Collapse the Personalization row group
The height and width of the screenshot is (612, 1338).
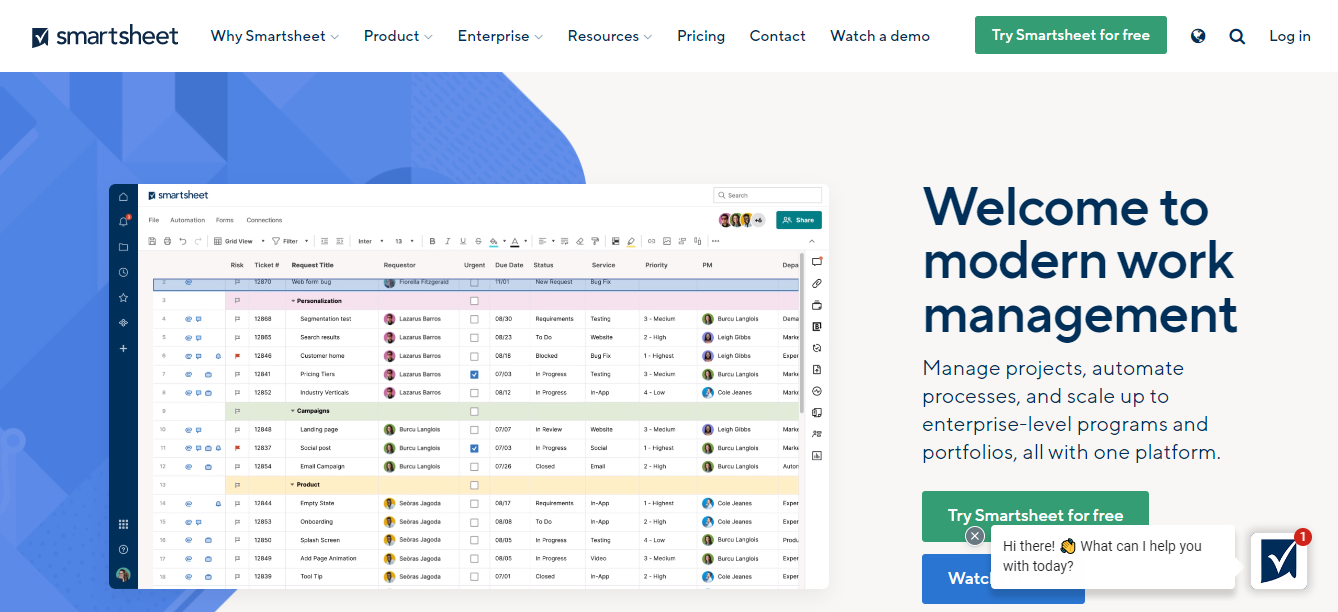pos(293,300)
